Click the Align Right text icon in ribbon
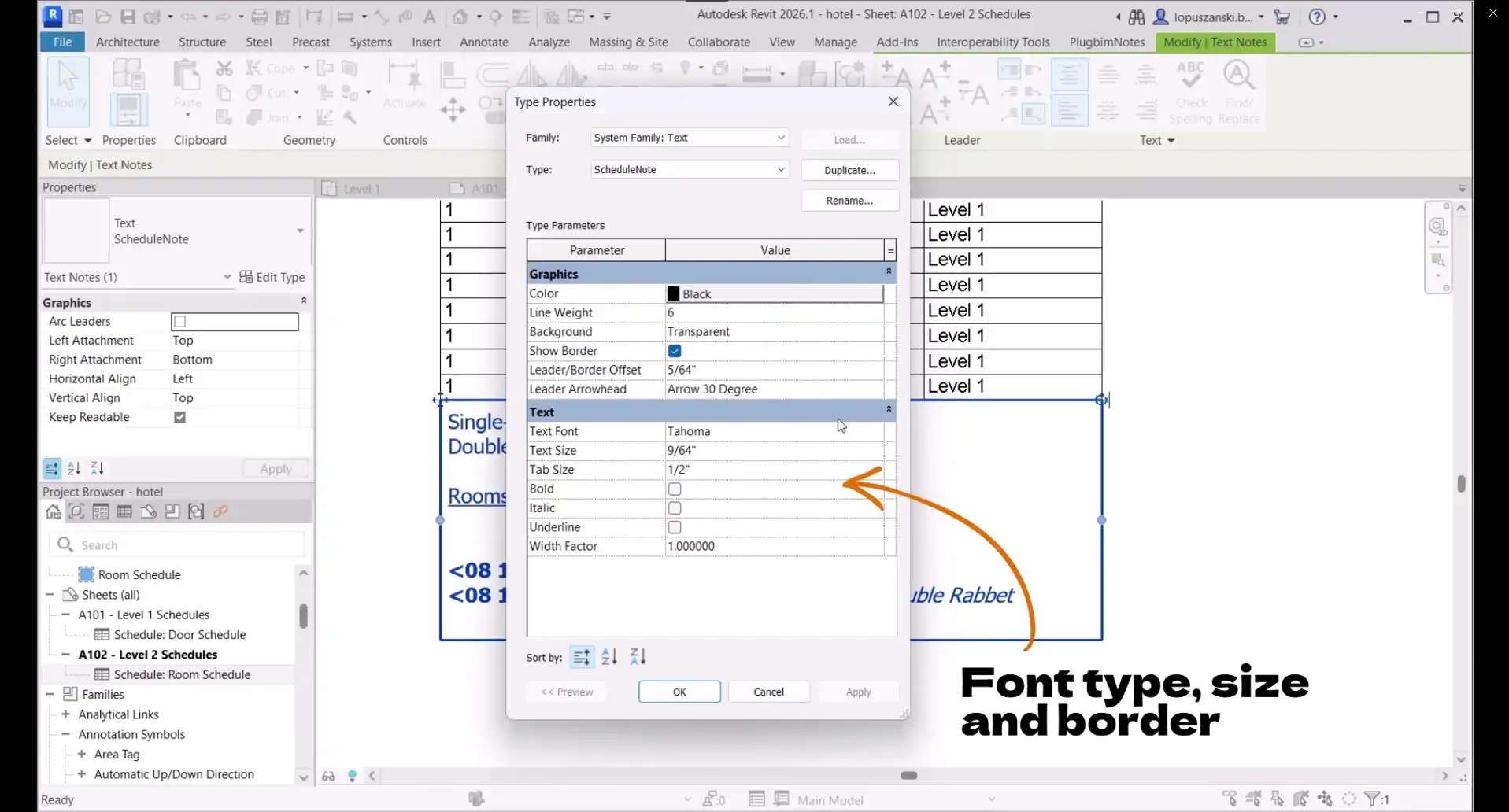Viewport: 1509px width, 812px height. click(x=1145, y=110)
